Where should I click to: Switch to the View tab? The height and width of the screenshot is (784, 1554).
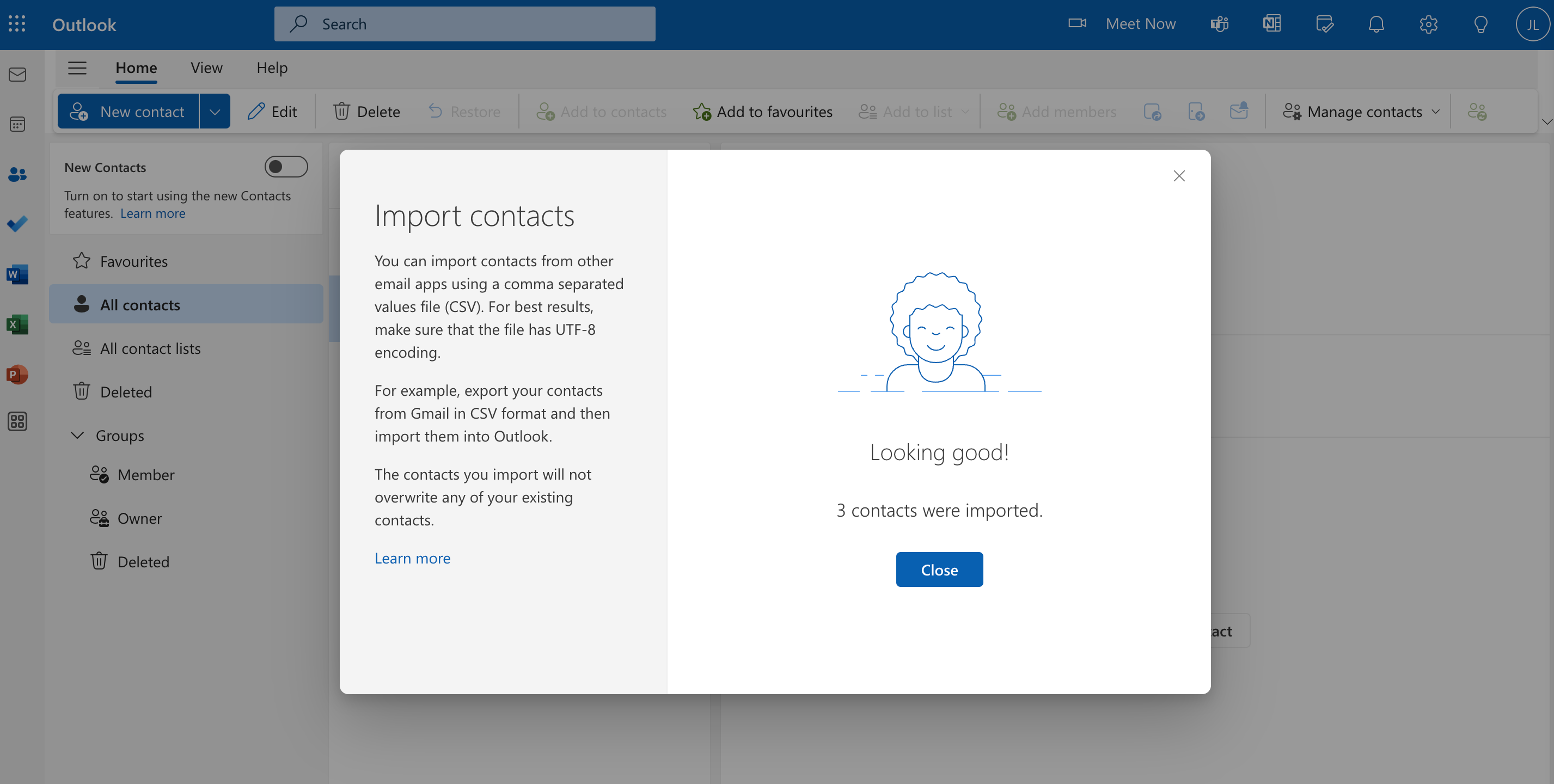tap(206, 68)
